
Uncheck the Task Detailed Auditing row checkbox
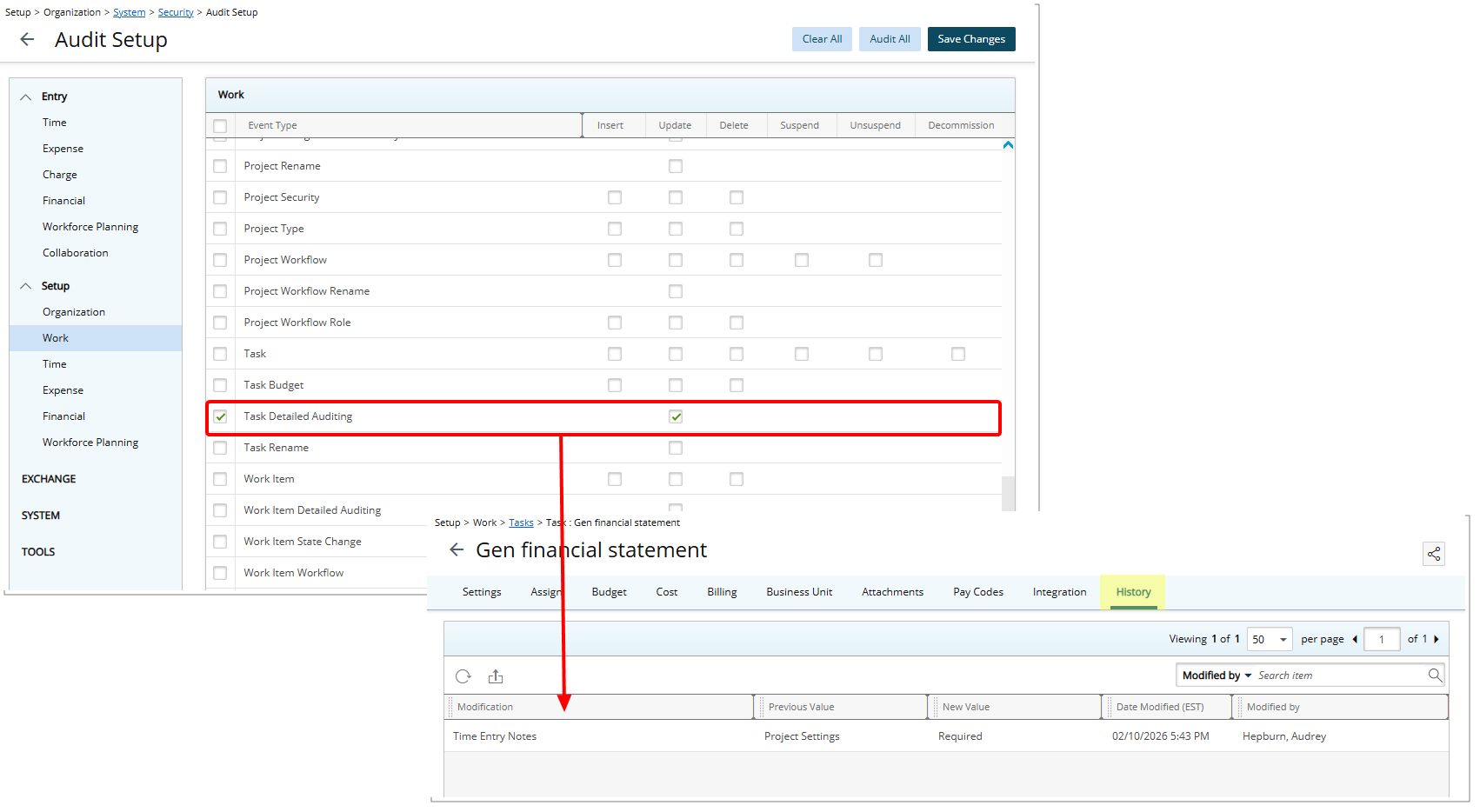click(x=220, y=416)
